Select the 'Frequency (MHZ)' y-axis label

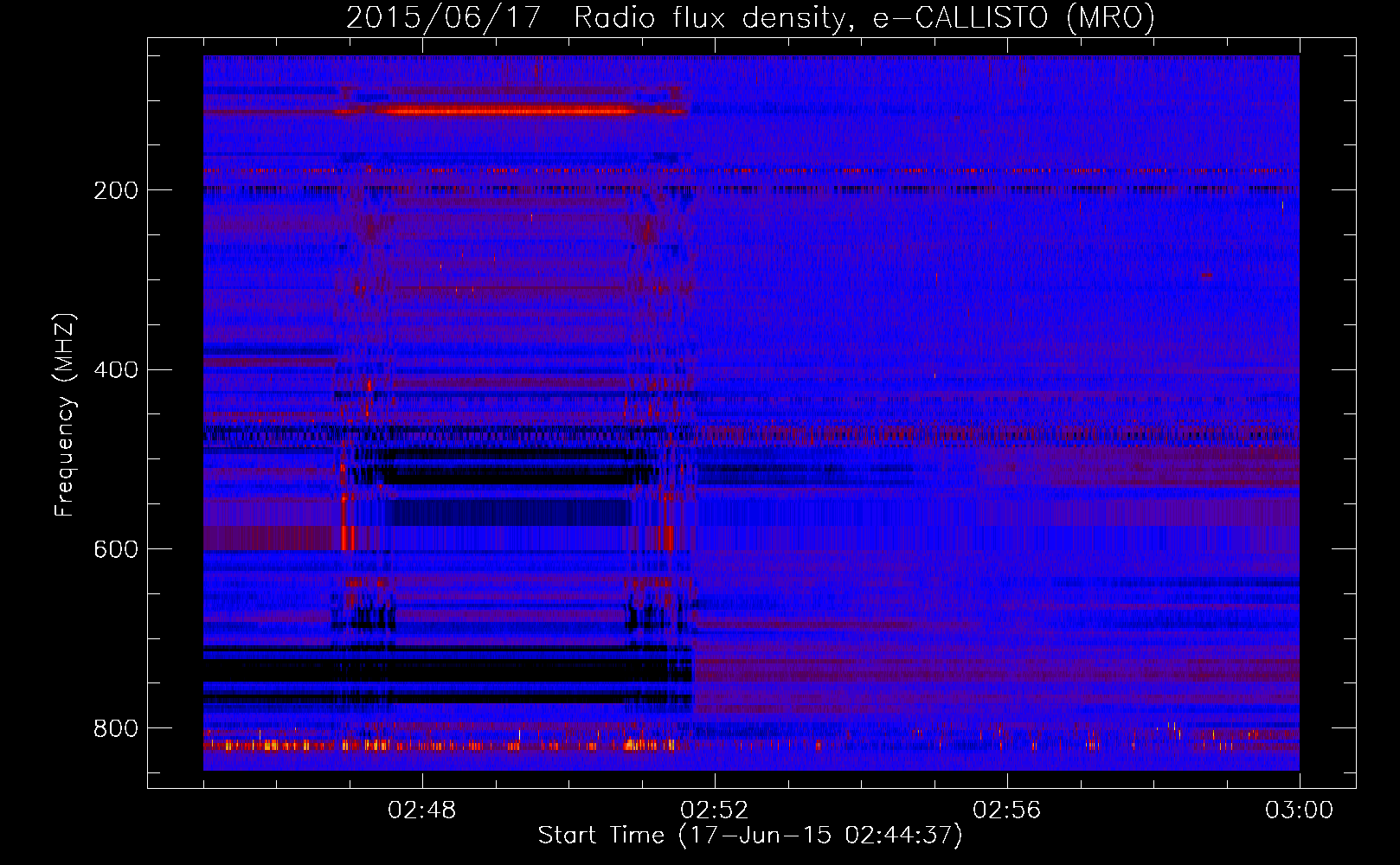click(65, 415)
